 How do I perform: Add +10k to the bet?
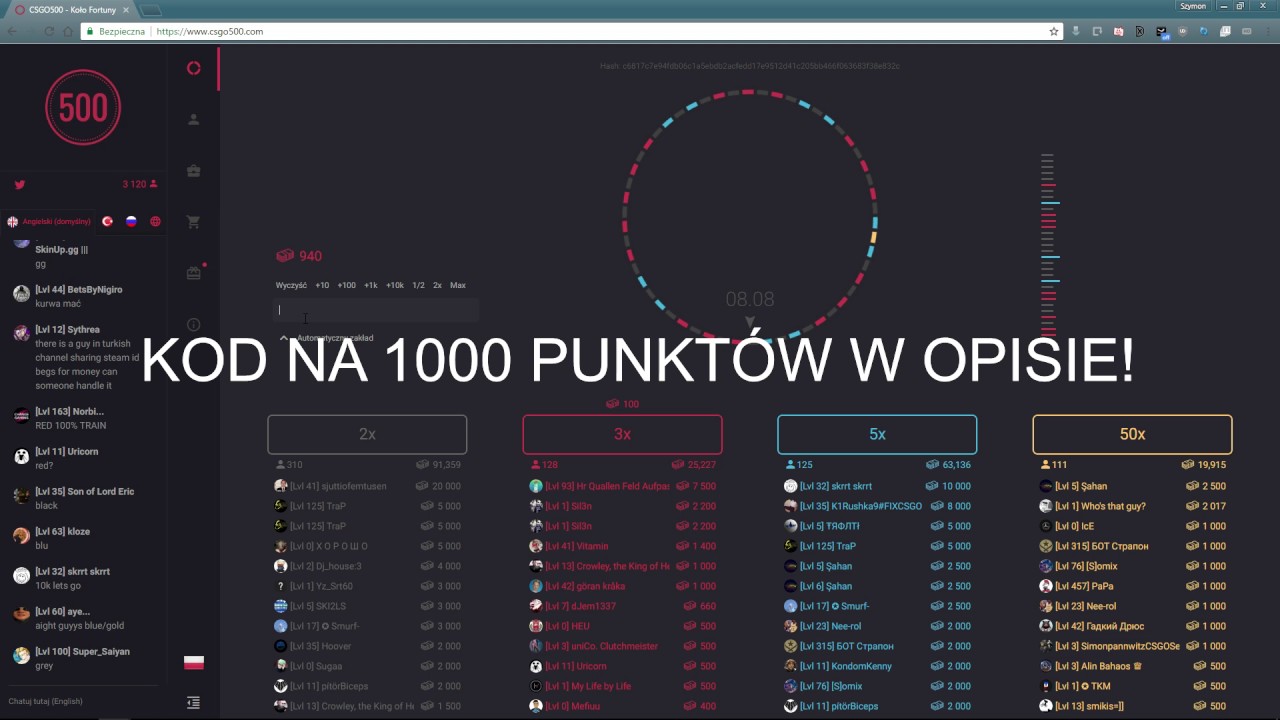point(395,285)
